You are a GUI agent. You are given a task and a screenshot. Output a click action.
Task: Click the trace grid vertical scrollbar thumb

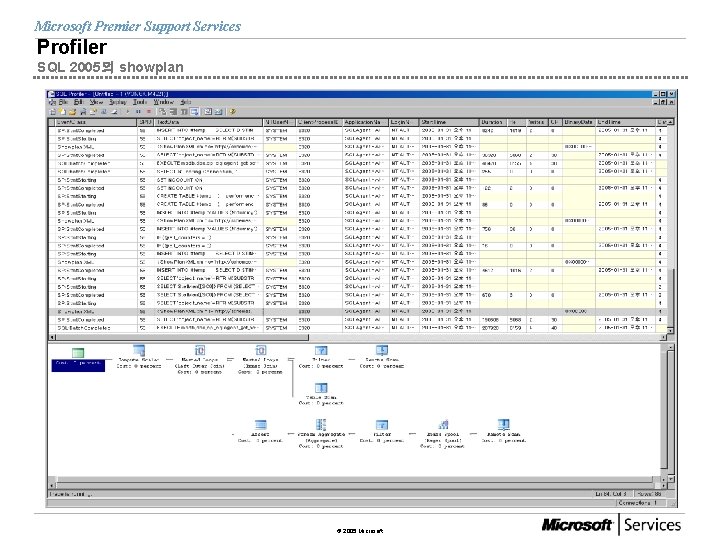(x=670, y=296)
